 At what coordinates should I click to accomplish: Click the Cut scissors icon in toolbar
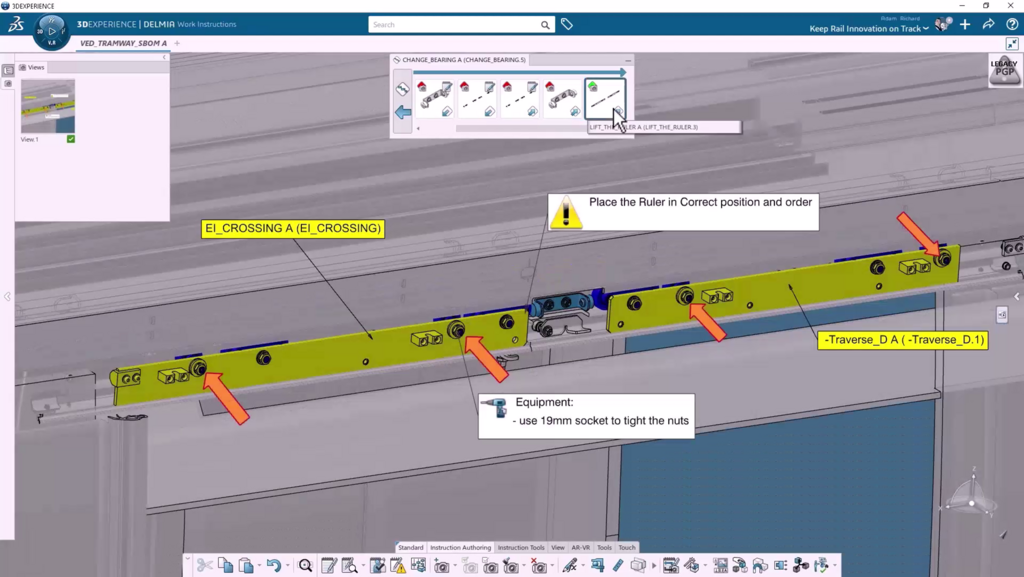205,566
